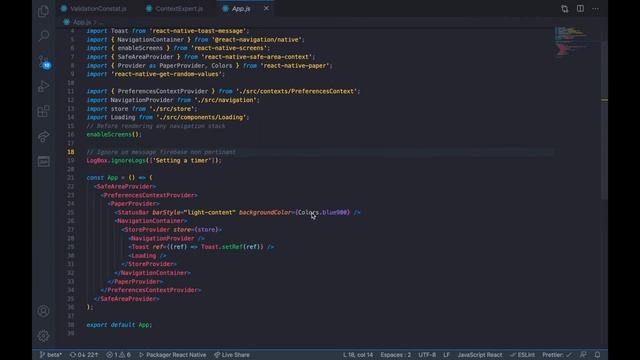Open the Explorer view in activity bar
The width and height of the screenshot is (640, 360).
coord(43,11)
